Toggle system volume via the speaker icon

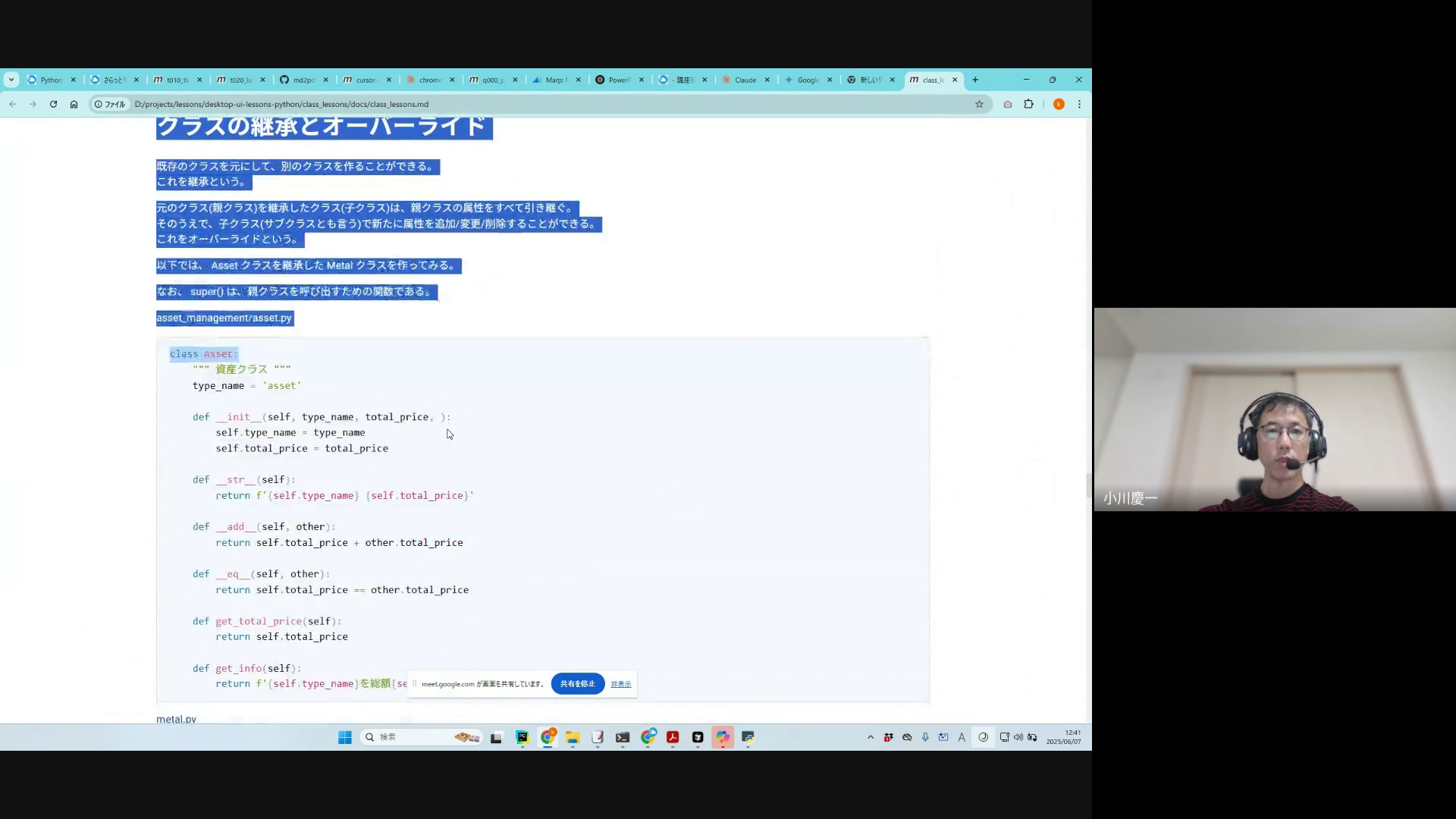click(1018, 737)
